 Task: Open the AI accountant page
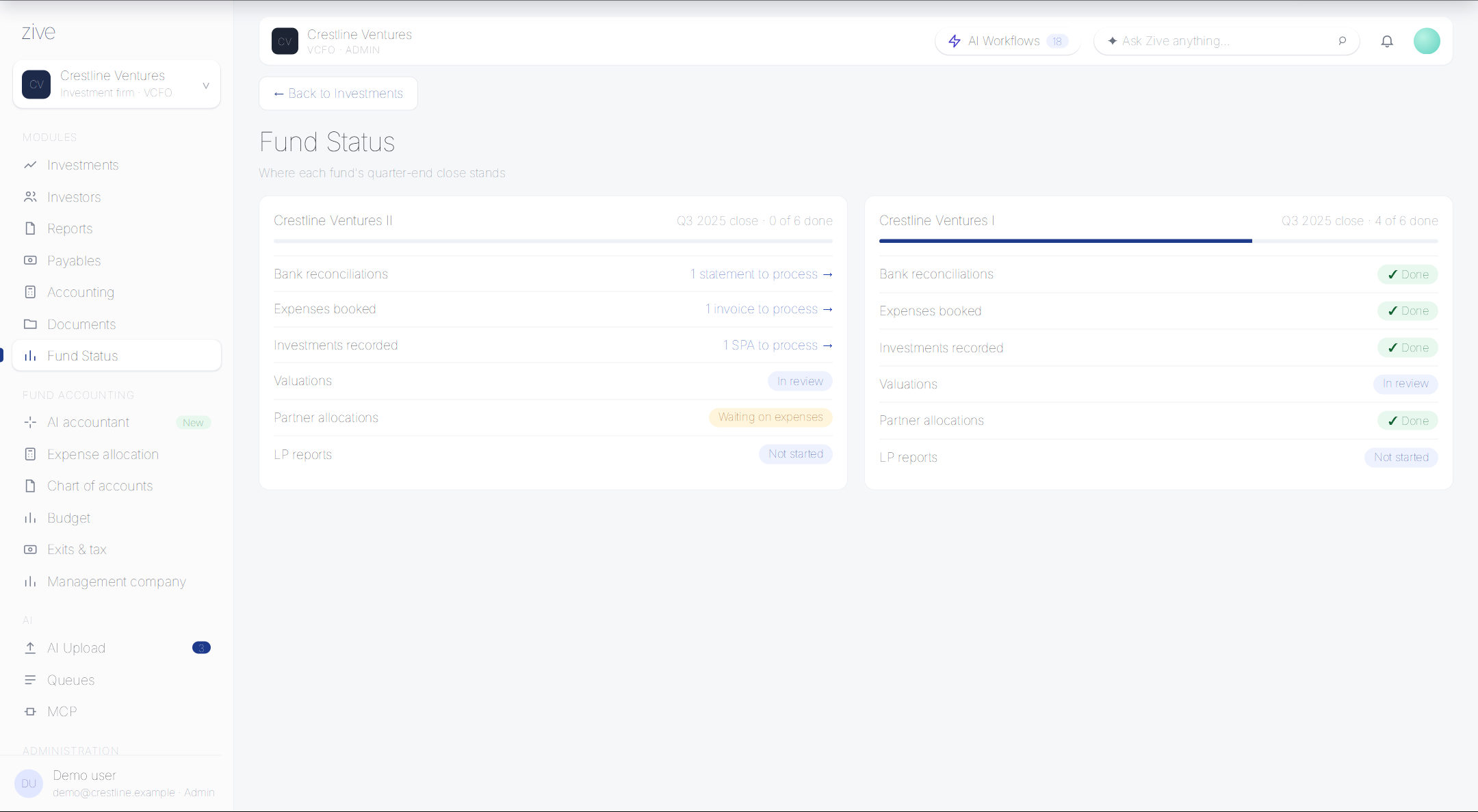click(116, 422)
